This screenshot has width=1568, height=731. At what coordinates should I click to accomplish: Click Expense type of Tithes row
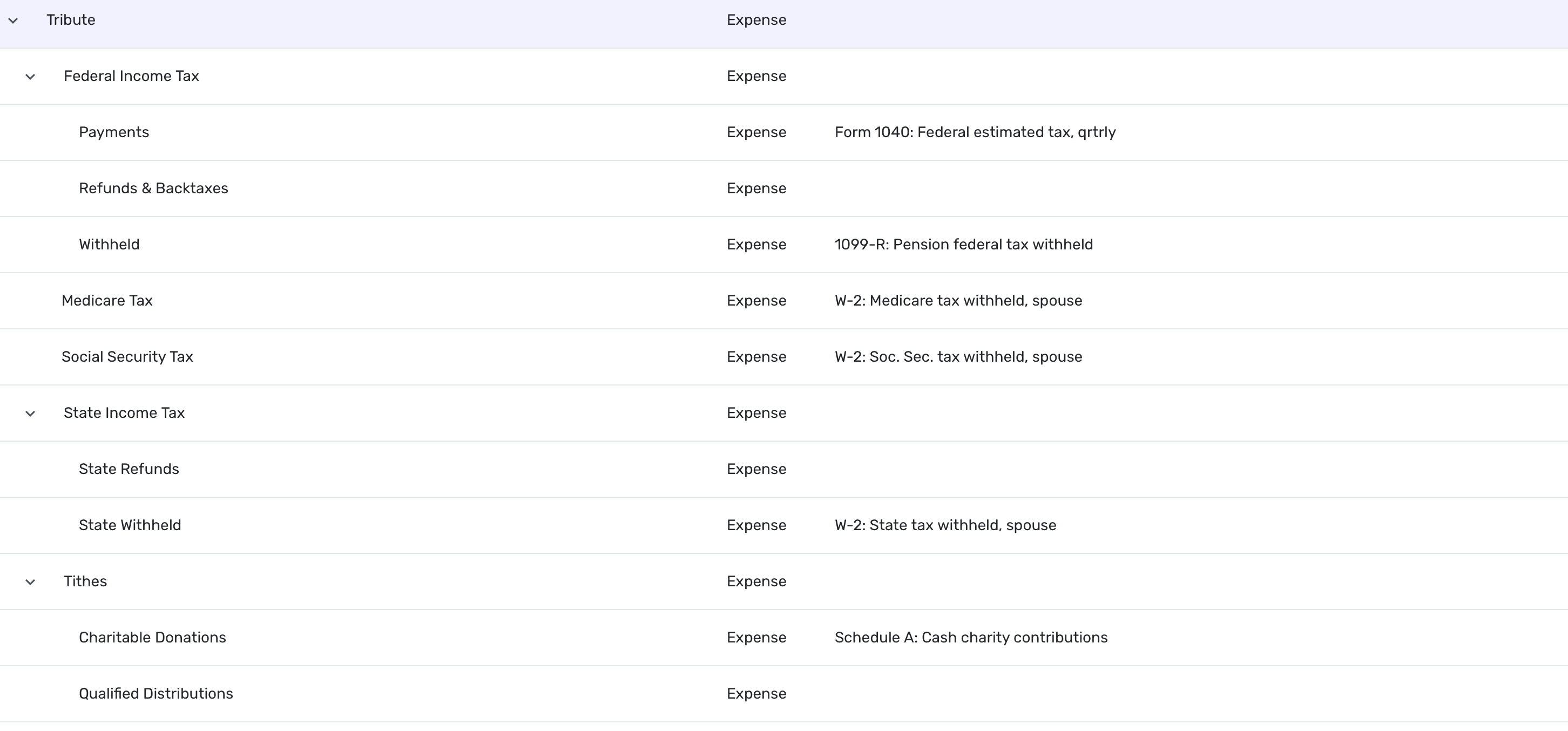756,581
